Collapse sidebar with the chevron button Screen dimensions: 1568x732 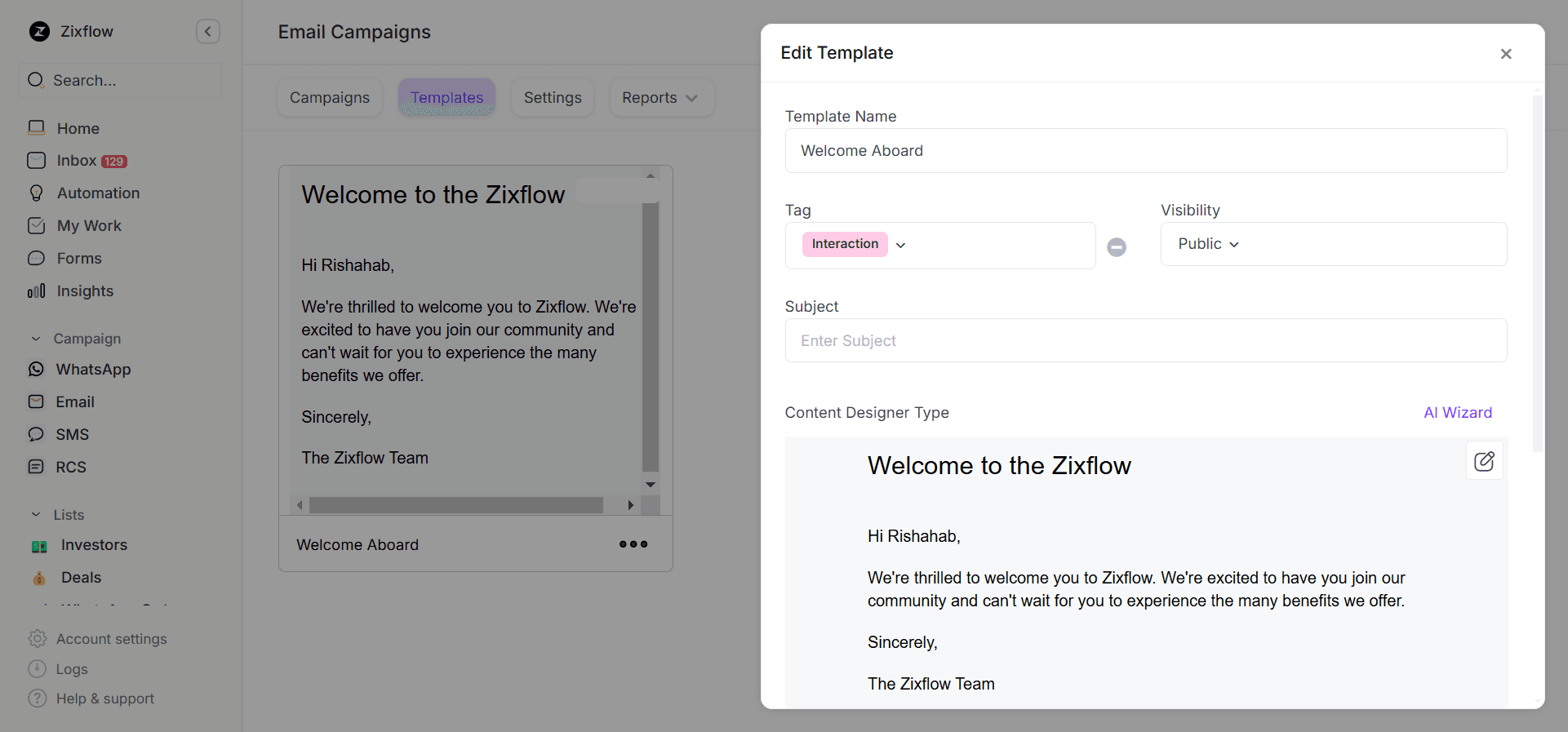(208, 32)
